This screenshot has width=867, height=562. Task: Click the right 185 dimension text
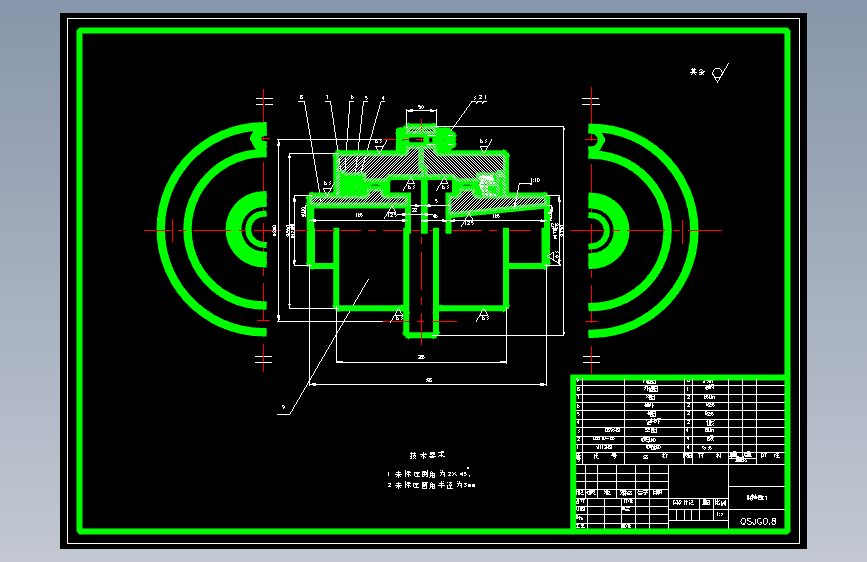(x=496, y=216)
